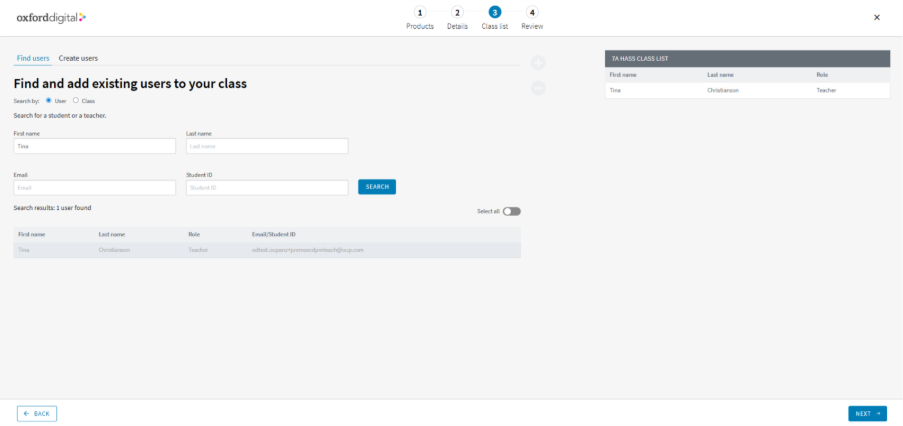Click the minus icon to remove users
This screenshot has height=426, width=903.
(538, 88)
